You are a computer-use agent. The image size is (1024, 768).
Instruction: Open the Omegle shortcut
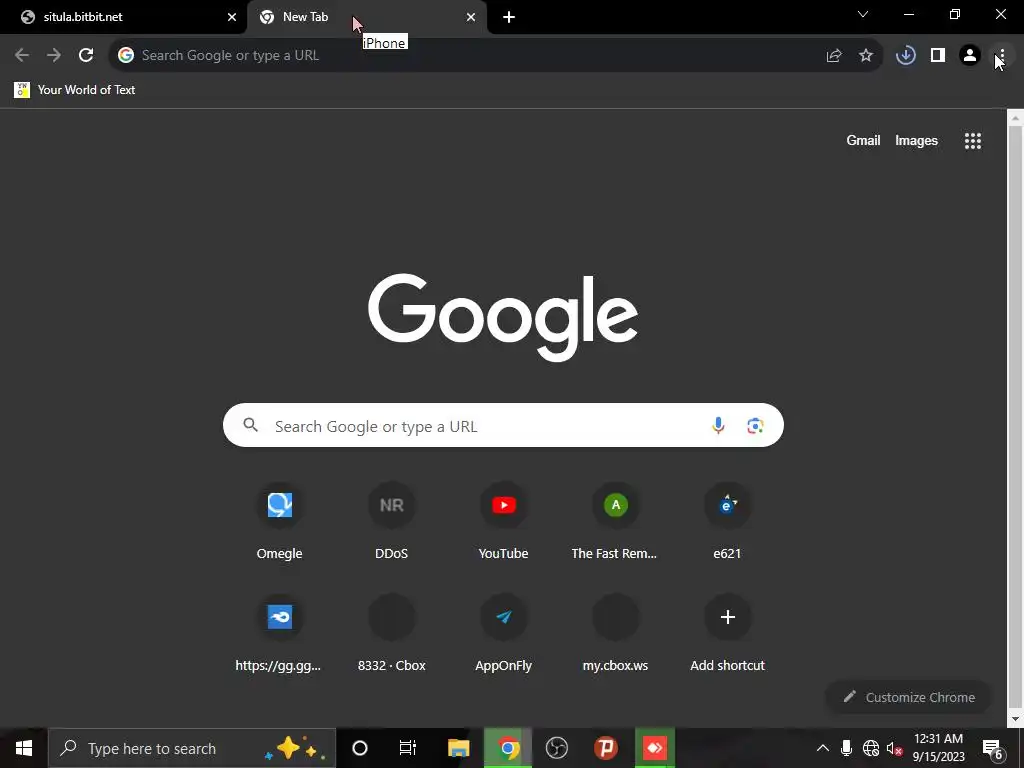tap(280, 522)
